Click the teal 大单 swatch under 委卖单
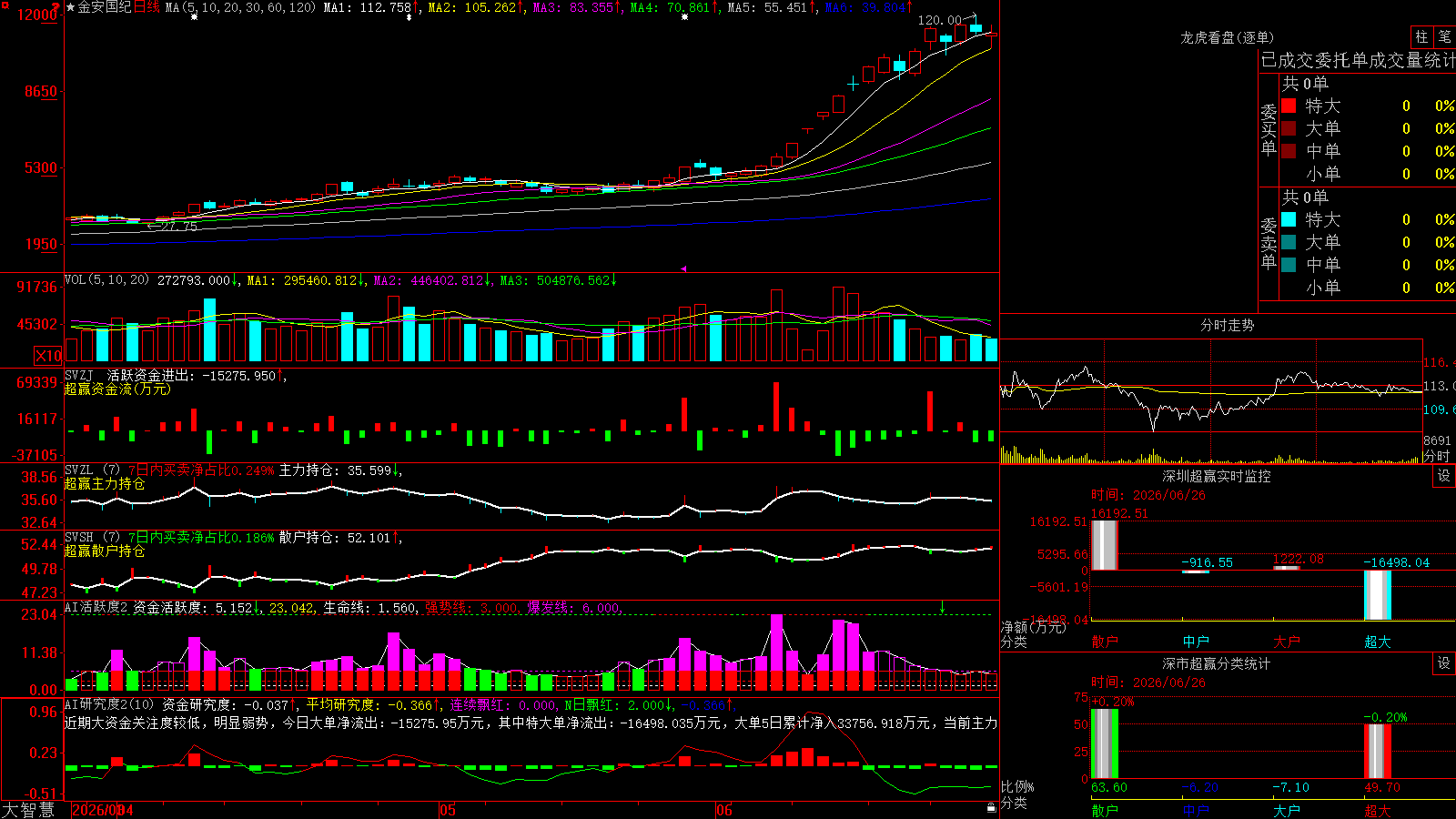1456x819 pixels. tap(1289, 242)
